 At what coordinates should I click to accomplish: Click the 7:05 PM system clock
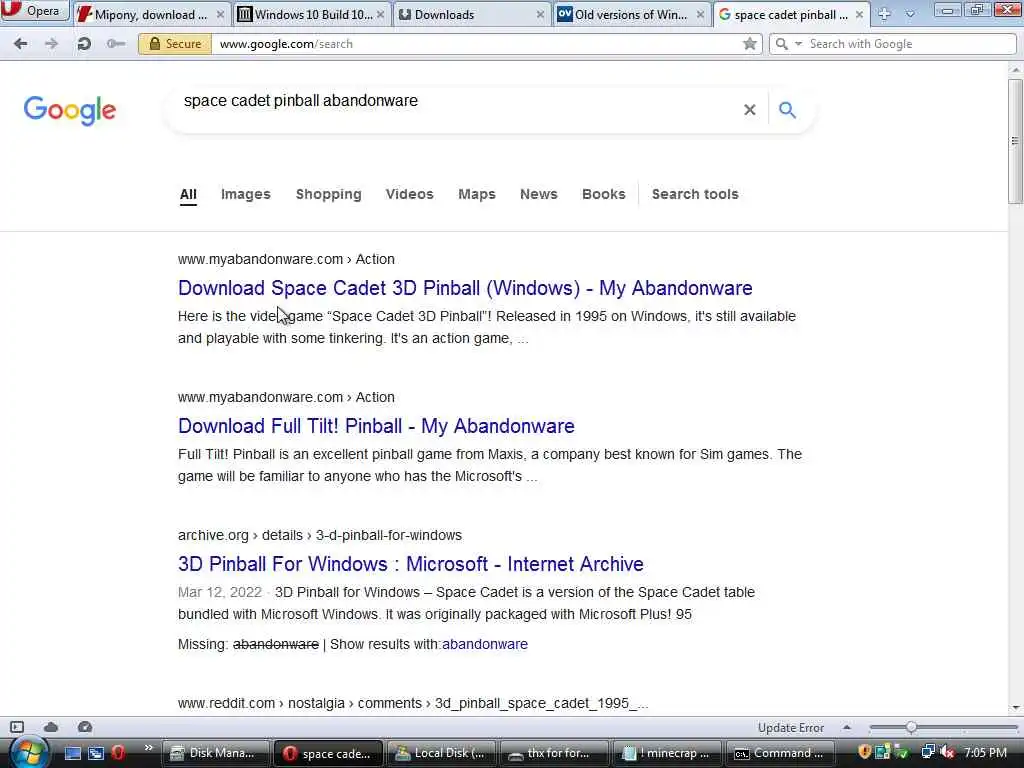pyautogui.click(x=985, y=752)
